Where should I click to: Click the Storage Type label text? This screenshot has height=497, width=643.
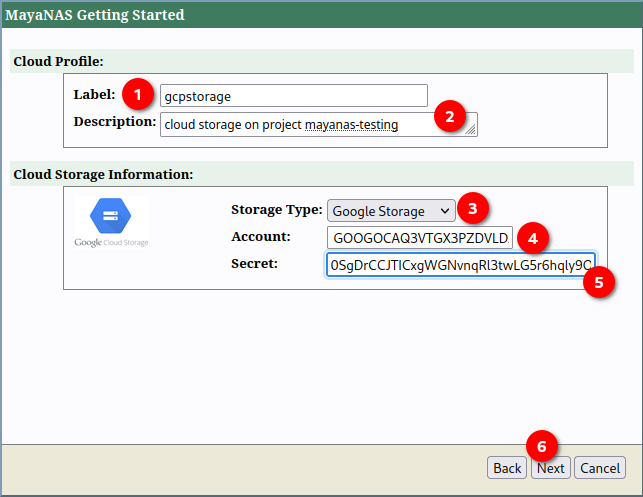click(276, 210)
